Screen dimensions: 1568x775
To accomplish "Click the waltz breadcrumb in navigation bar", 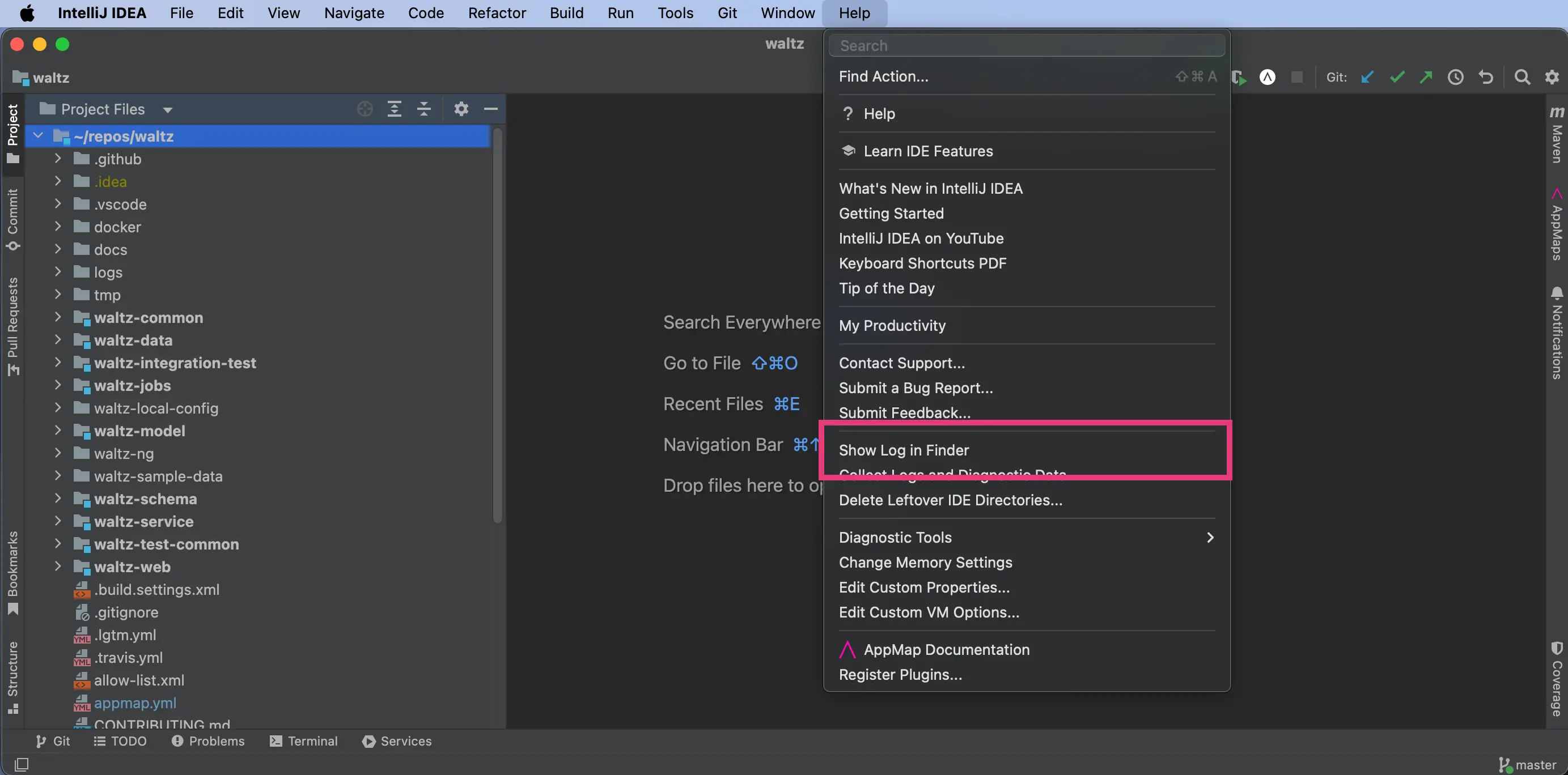I will tap(41, 77).
